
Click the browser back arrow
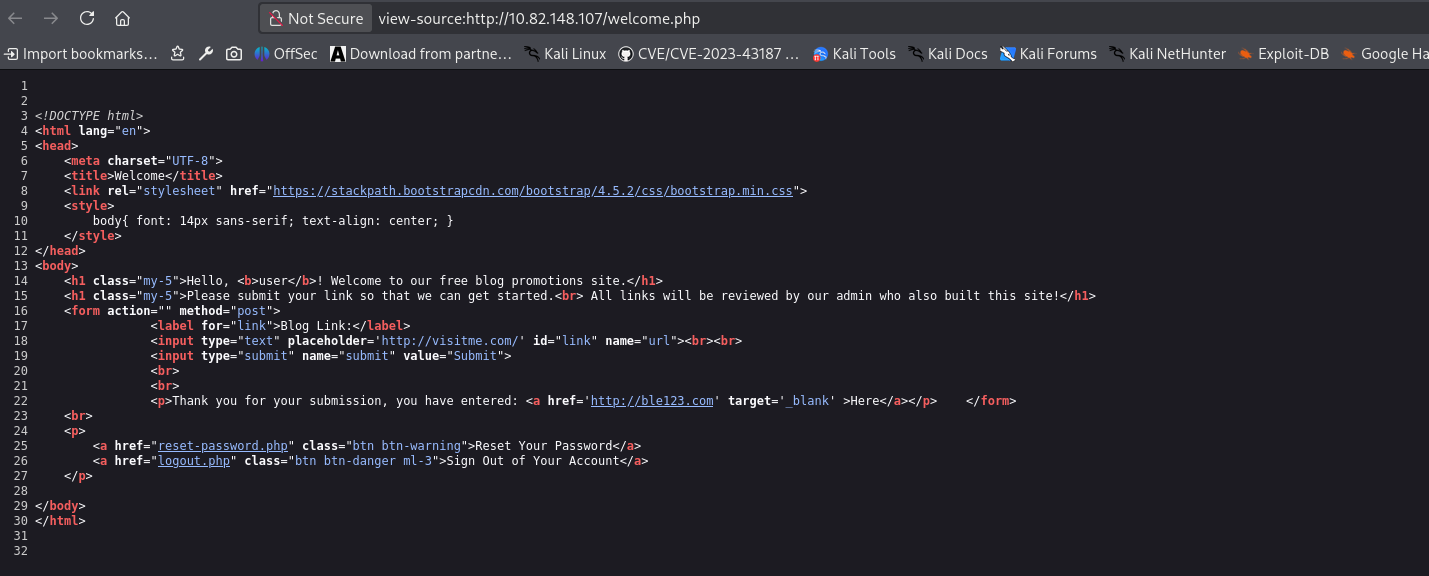point(16,18)
